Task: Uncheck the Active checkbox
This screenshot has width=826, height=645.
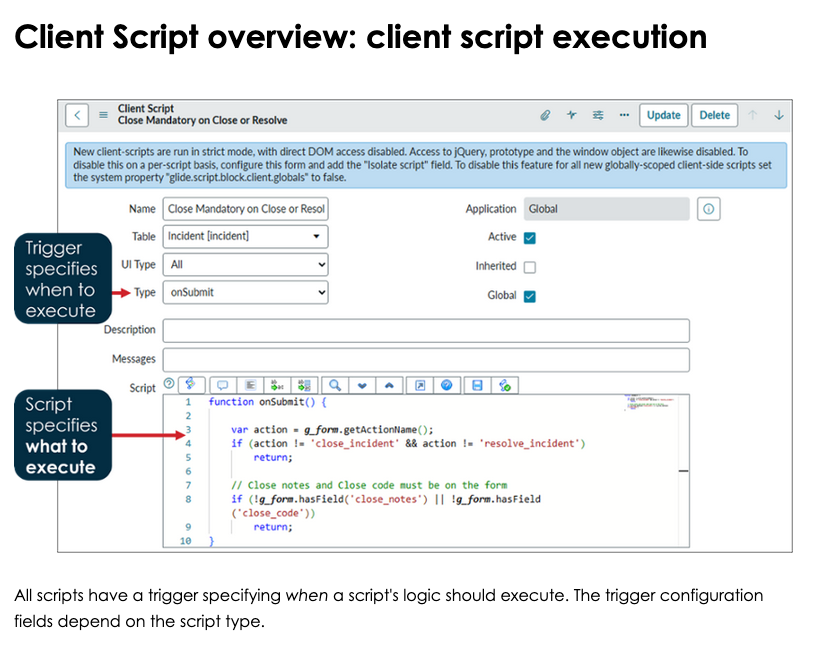Action: 530,238
